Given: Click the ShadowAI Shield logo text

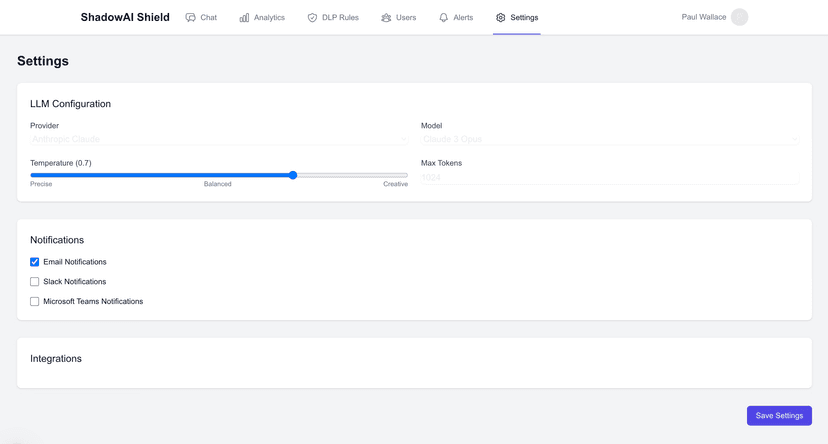Looking at the screenshot, I should click(x=125, y=17).
